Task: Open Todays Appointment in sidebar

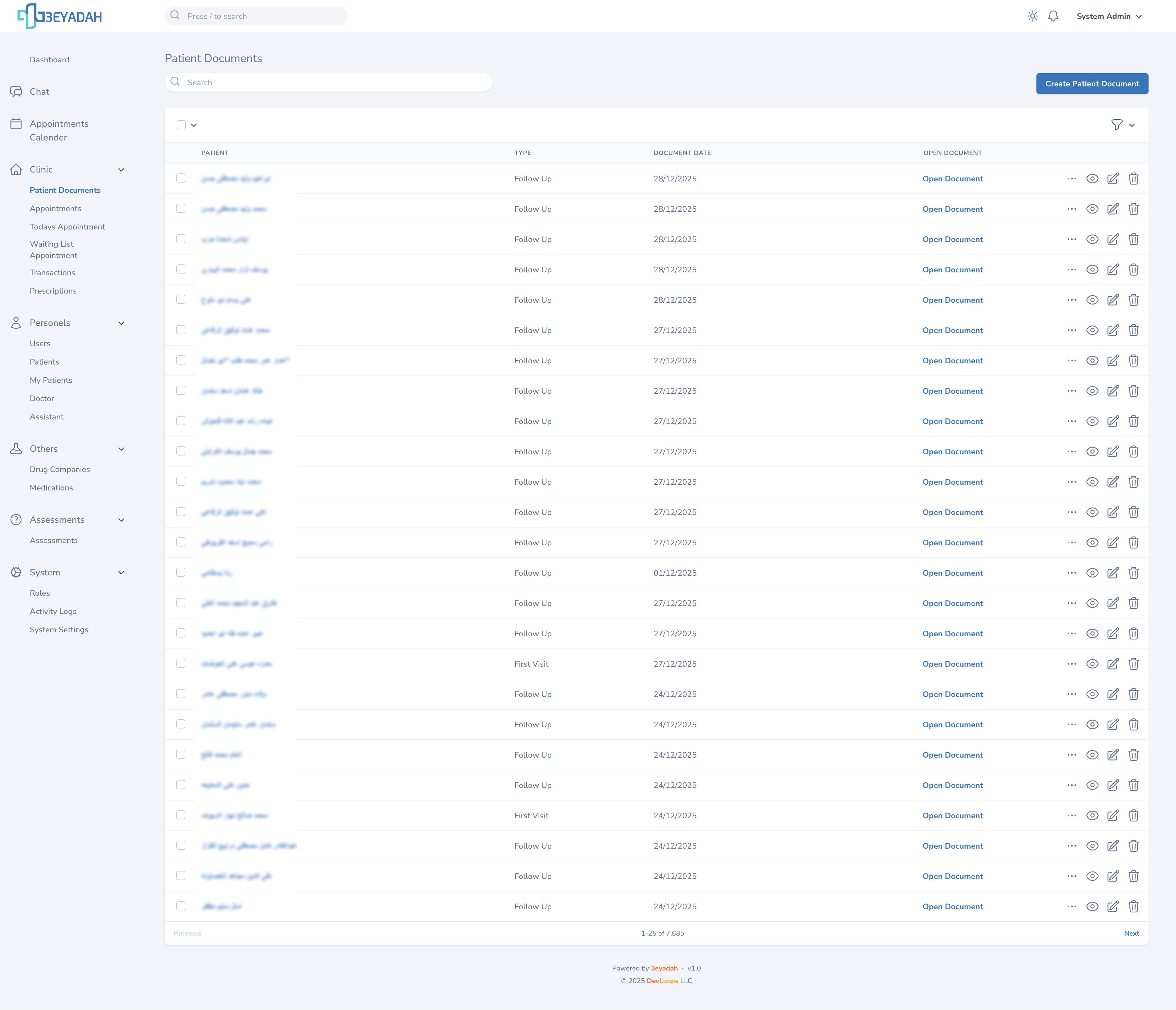Action: tap(67, 227)
